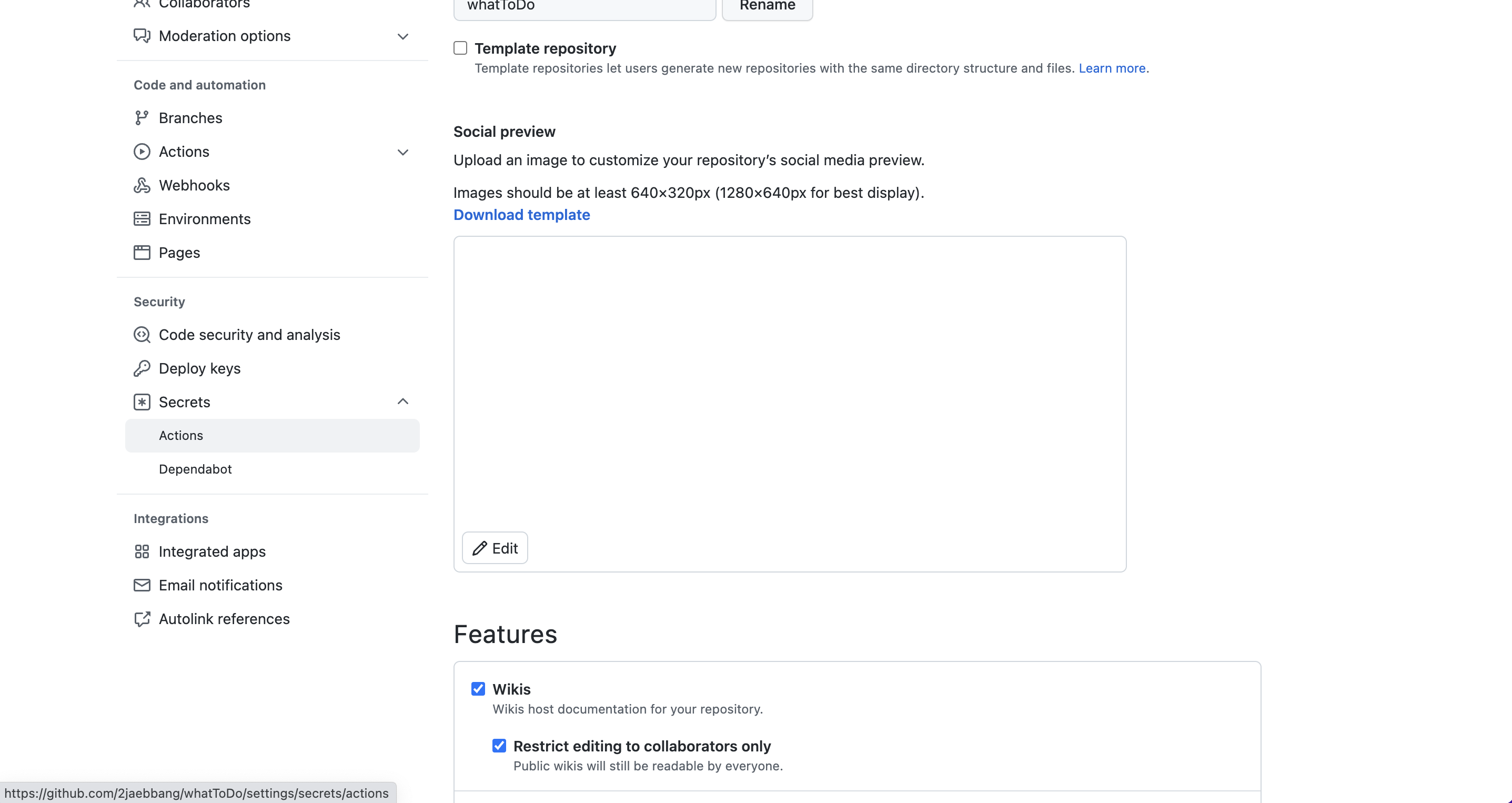Open Dependabot secrets submenu item
Viewport: 1512px width, 803px height.
click(196, 469)
